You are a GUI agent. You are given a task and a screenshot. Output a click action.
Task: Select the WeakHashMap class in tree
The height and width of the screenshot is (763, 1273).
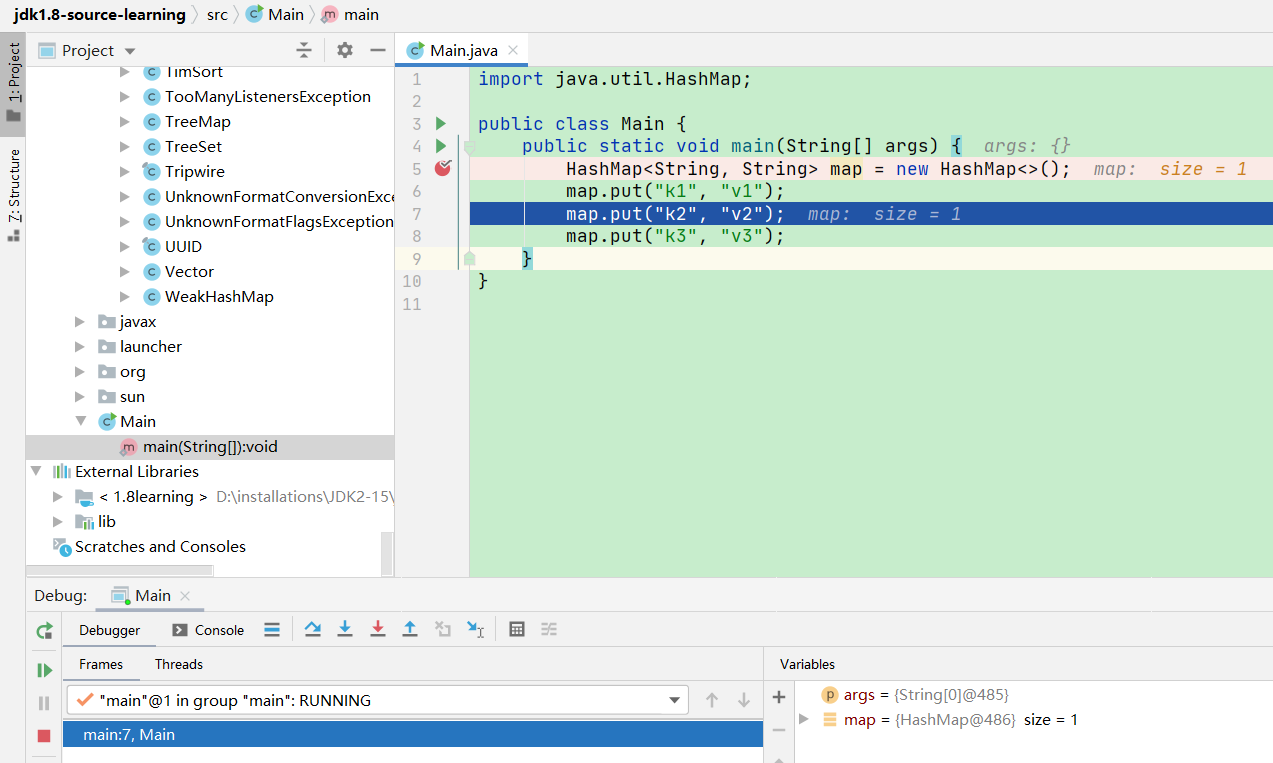[x=218, y=297]
